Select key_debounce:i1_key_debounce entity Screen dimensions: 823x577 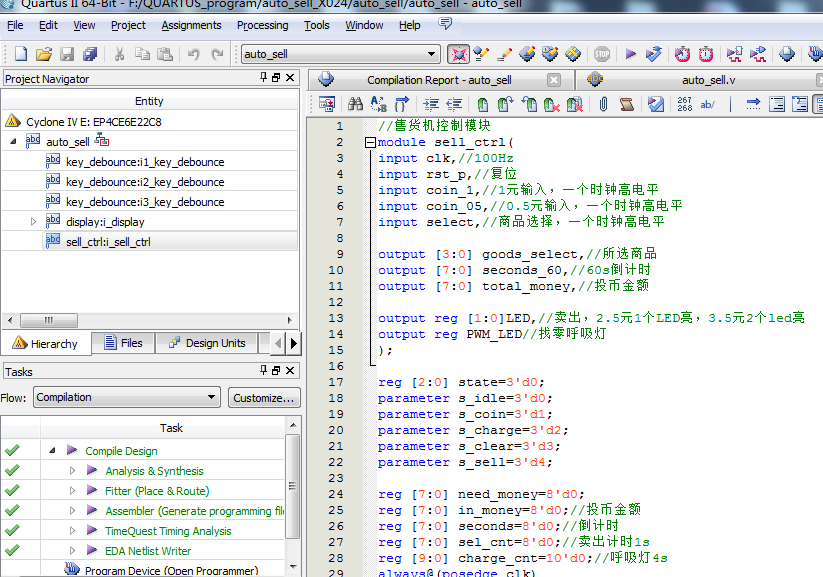[145, 162]
